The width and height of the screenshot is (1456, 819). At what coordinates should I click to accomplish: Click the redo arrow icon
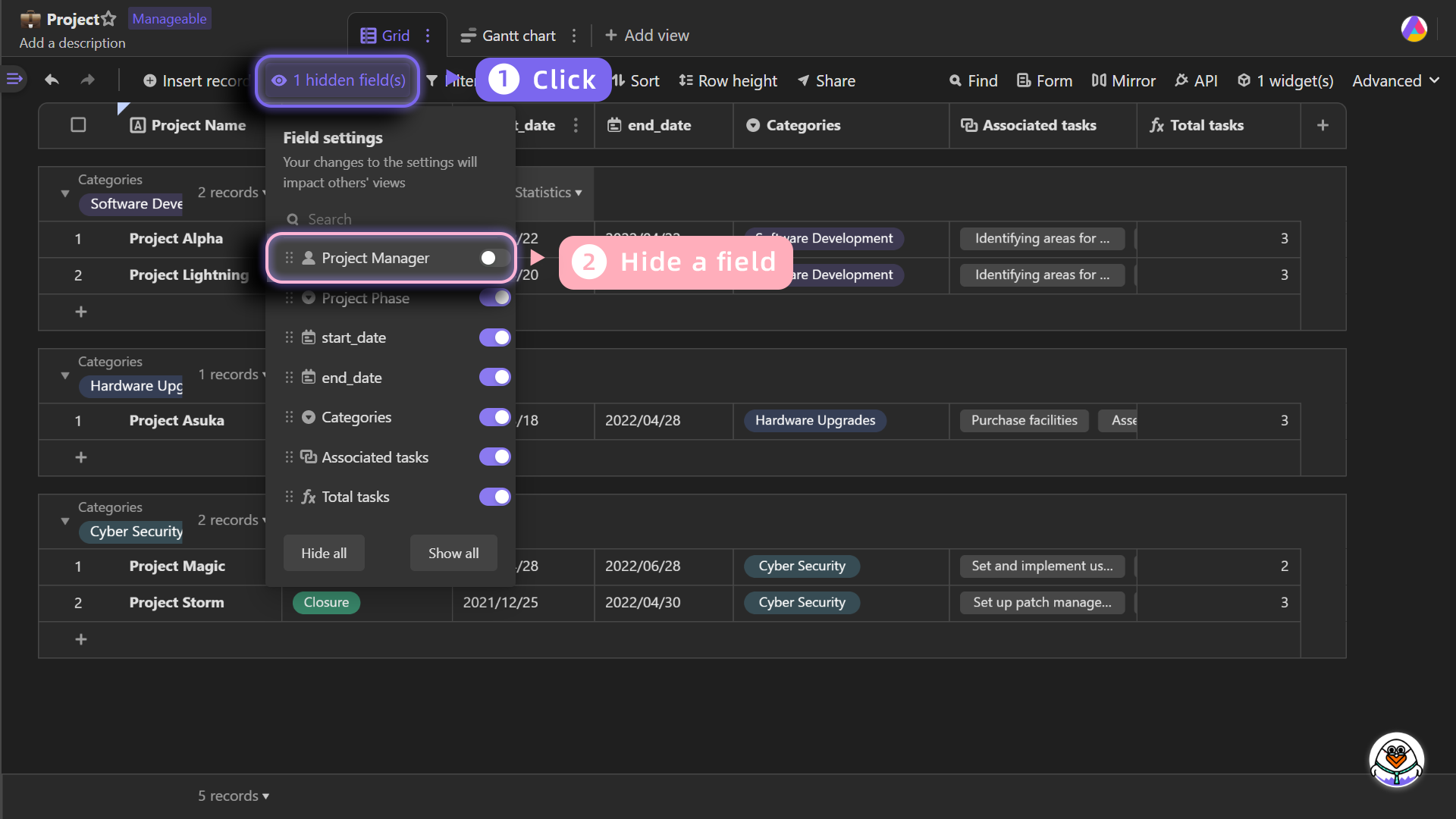[88, 80]
